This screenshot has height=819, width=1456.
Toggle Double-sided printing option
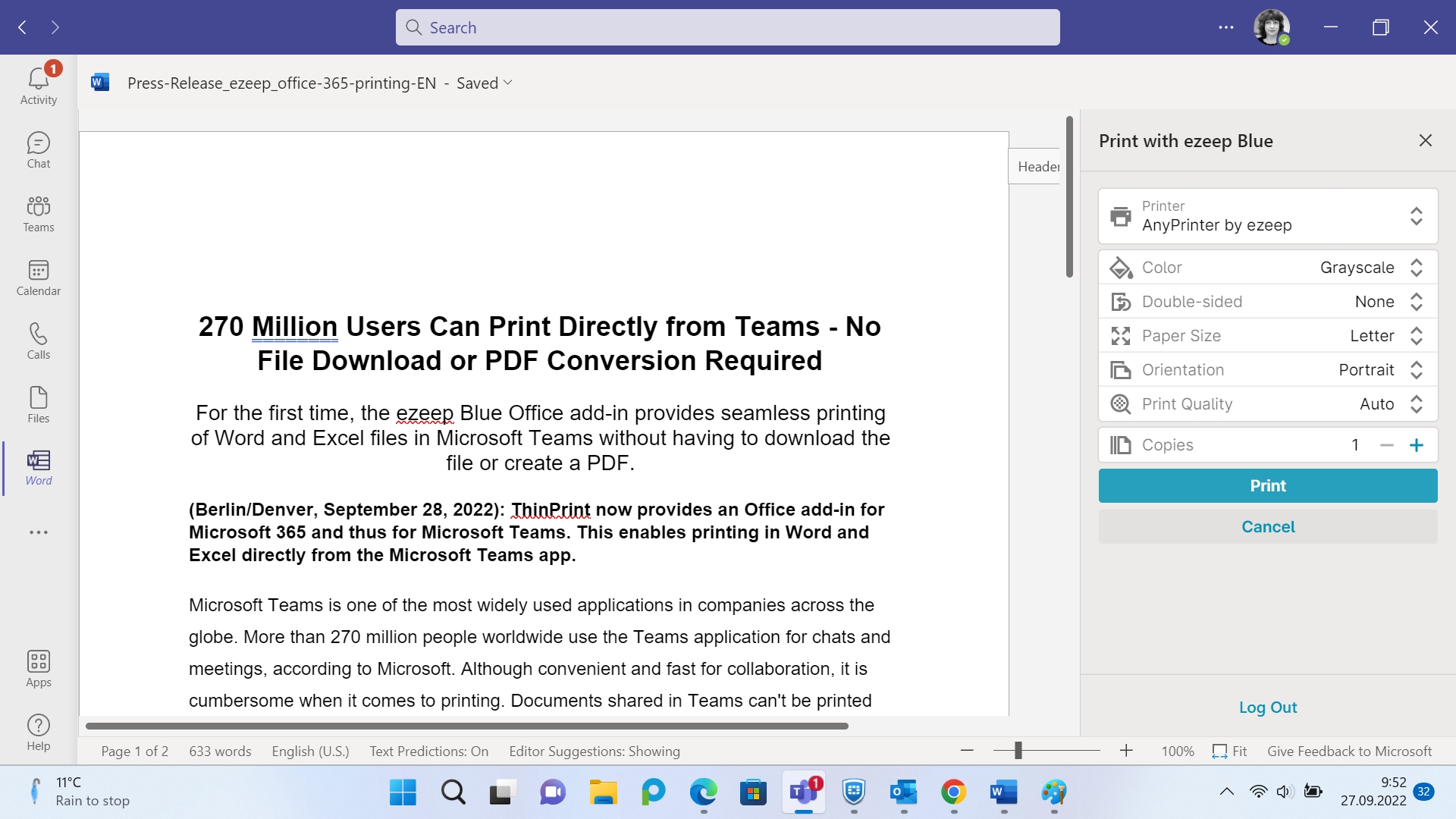1418,301
